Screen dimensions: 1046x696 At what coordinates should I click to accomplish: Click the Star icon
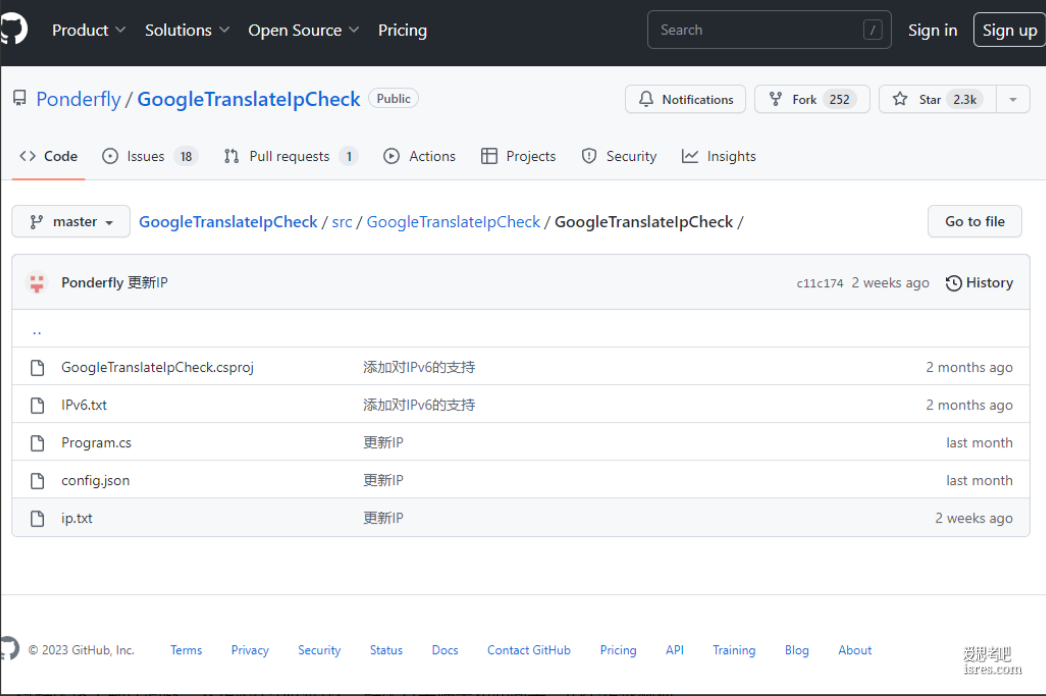[900, 99]
